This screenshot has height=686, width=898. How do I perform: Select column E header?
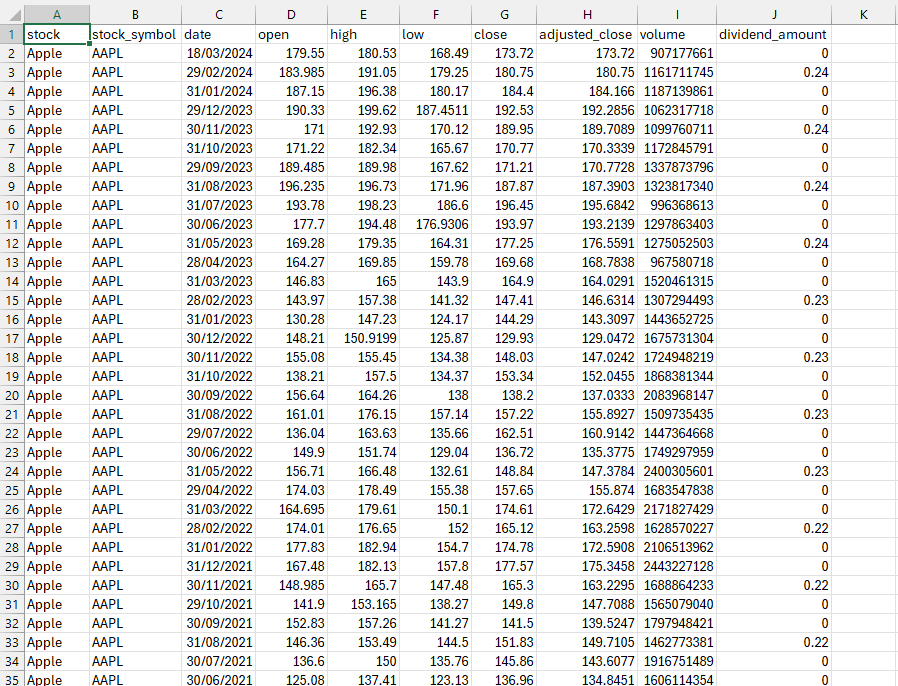(x=364, y=15)
